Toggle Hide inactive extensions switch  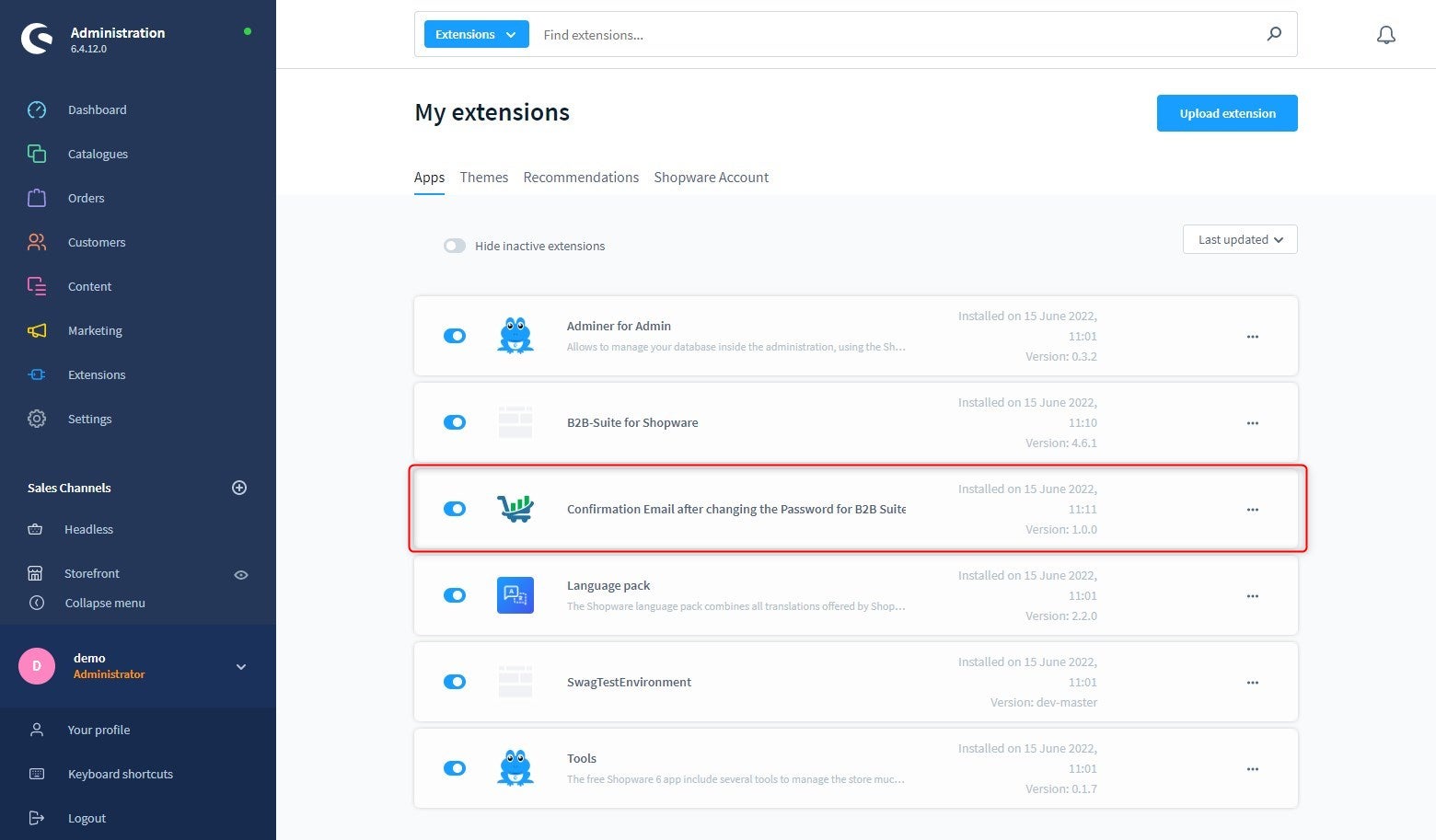coord(455,246)
